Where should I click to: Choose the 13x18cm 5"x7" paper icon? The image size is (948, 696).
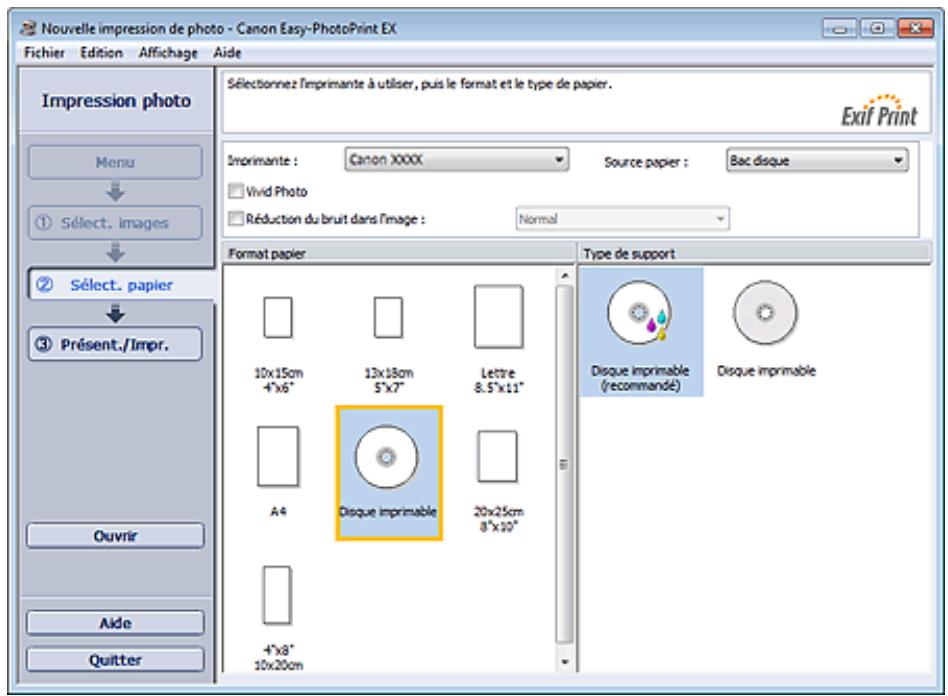[388, 317]
